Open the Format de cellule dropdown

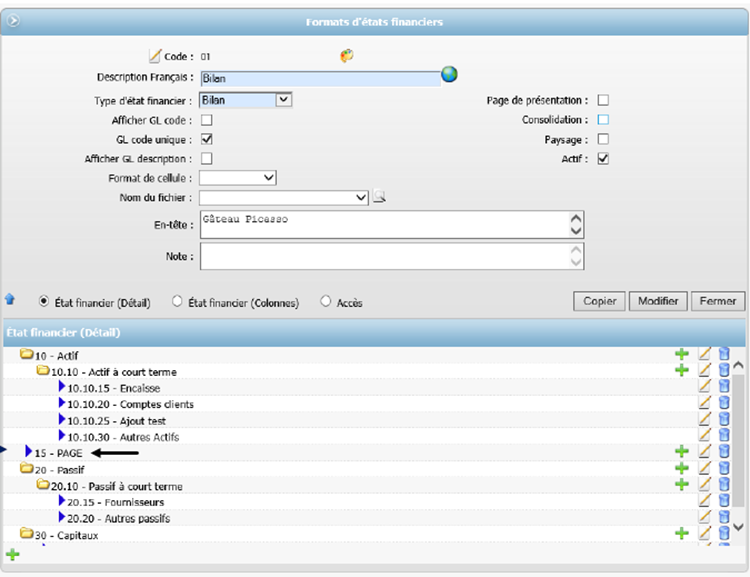coord(268,177)
